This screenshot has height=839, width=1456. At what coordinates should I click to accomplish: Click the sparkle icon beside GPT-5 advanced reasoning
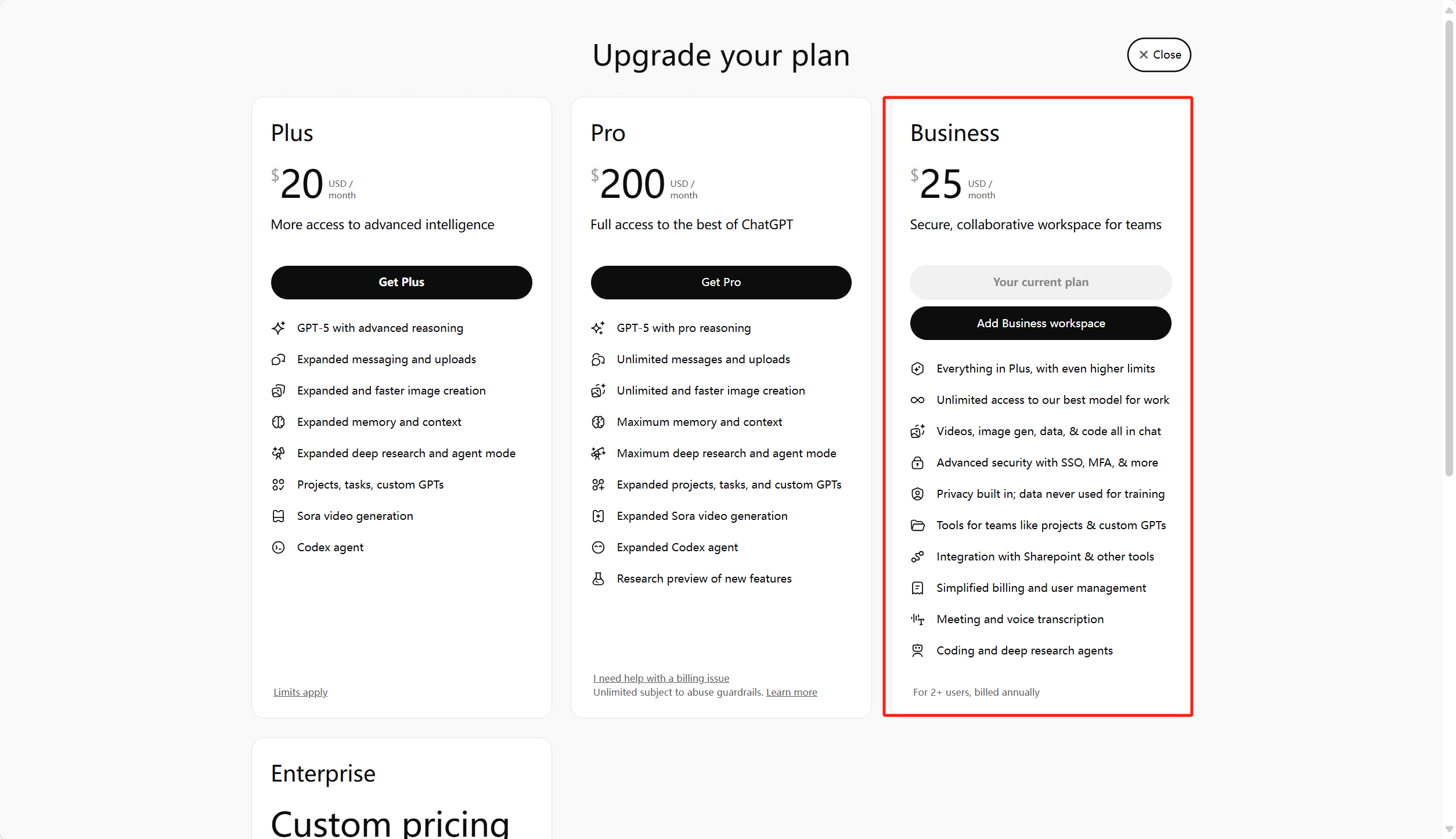(279, 328)
